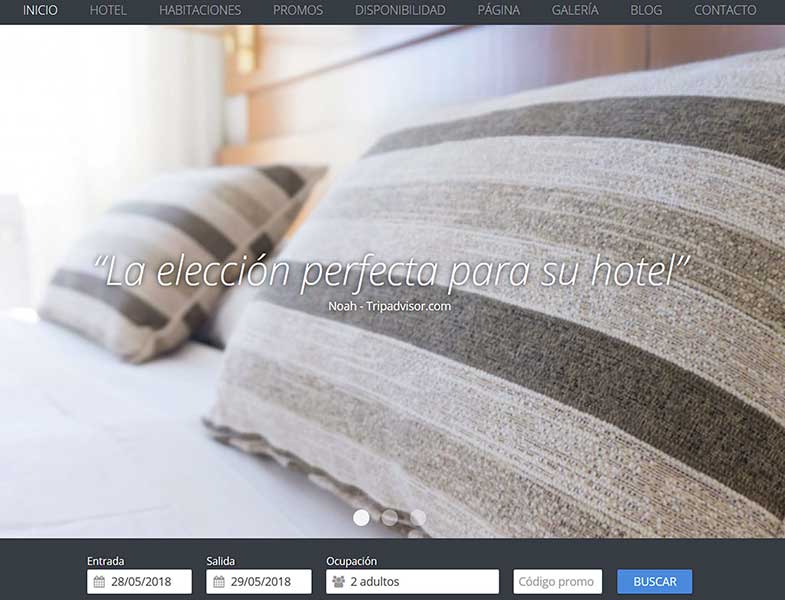This screenshot has height=600, width=785.
Task: Pick check-in date 28/05/2018 field
Action: point(139,581)
